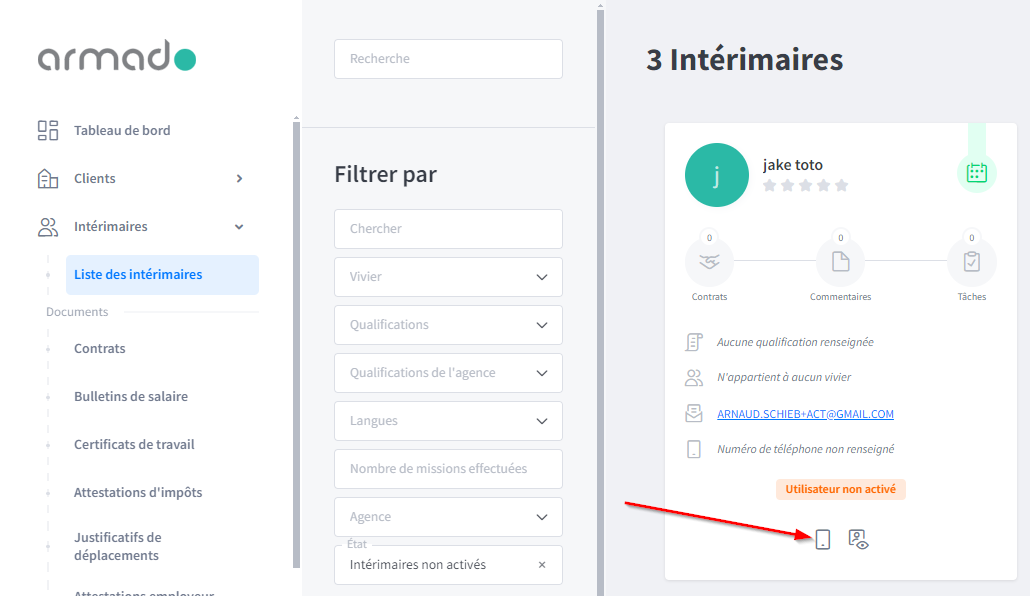1030x596 pixels.
Task: Open Attestations d'impôts
Action: 138,492
